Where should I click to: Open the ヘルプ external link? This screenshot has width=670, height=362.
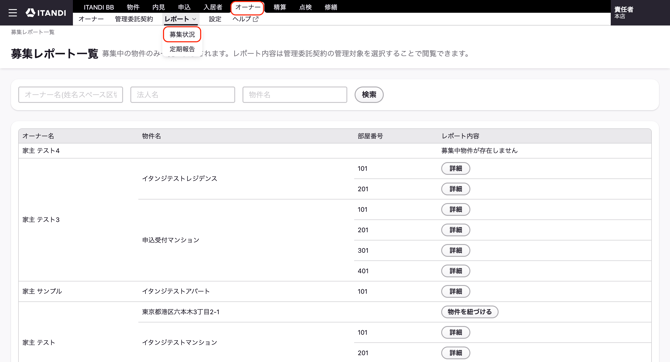coord(245,19)
